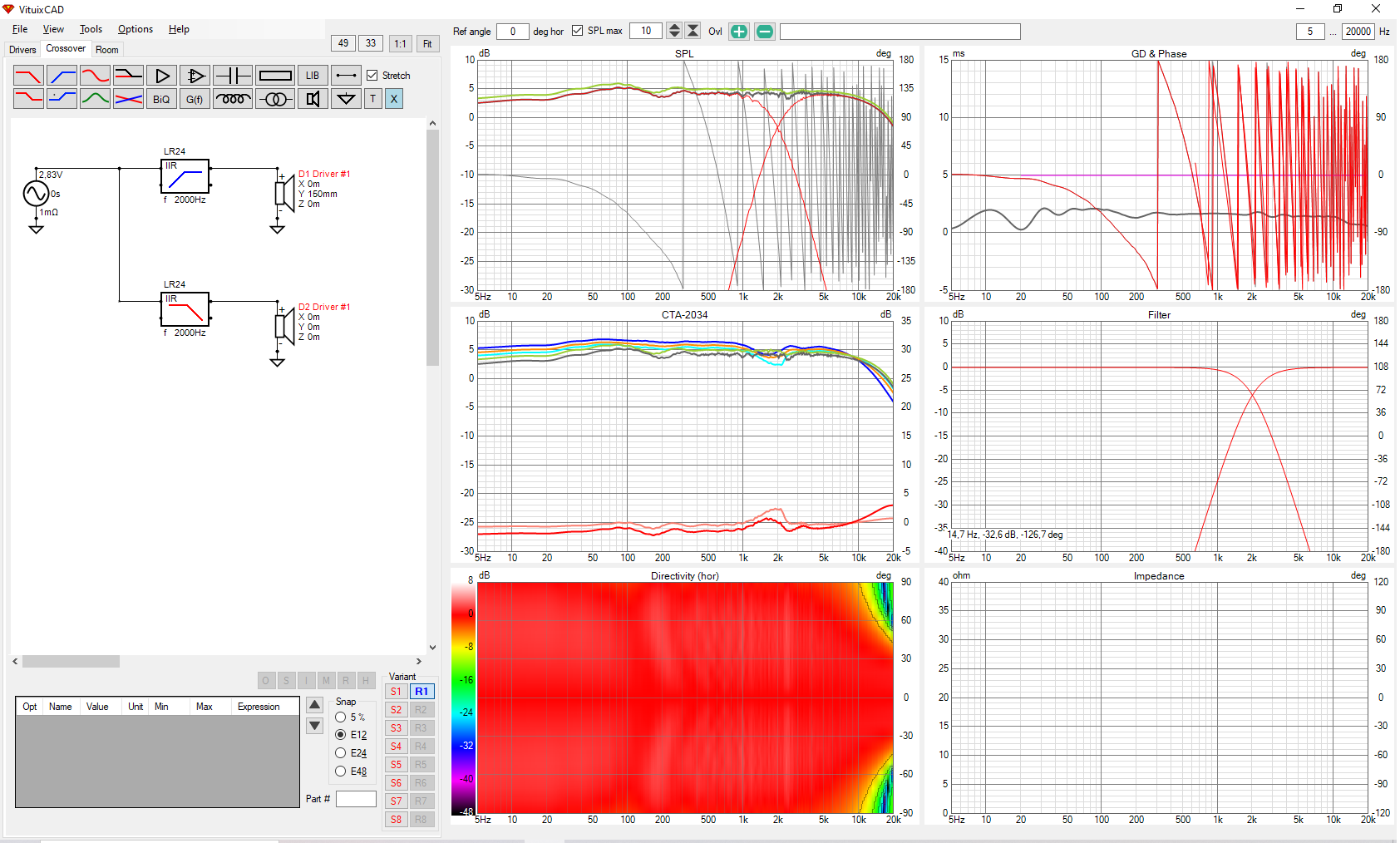Add a resistor from the component toolbar
The width and height of the screenshot is (1400, 843).
(x=274, y=75)
